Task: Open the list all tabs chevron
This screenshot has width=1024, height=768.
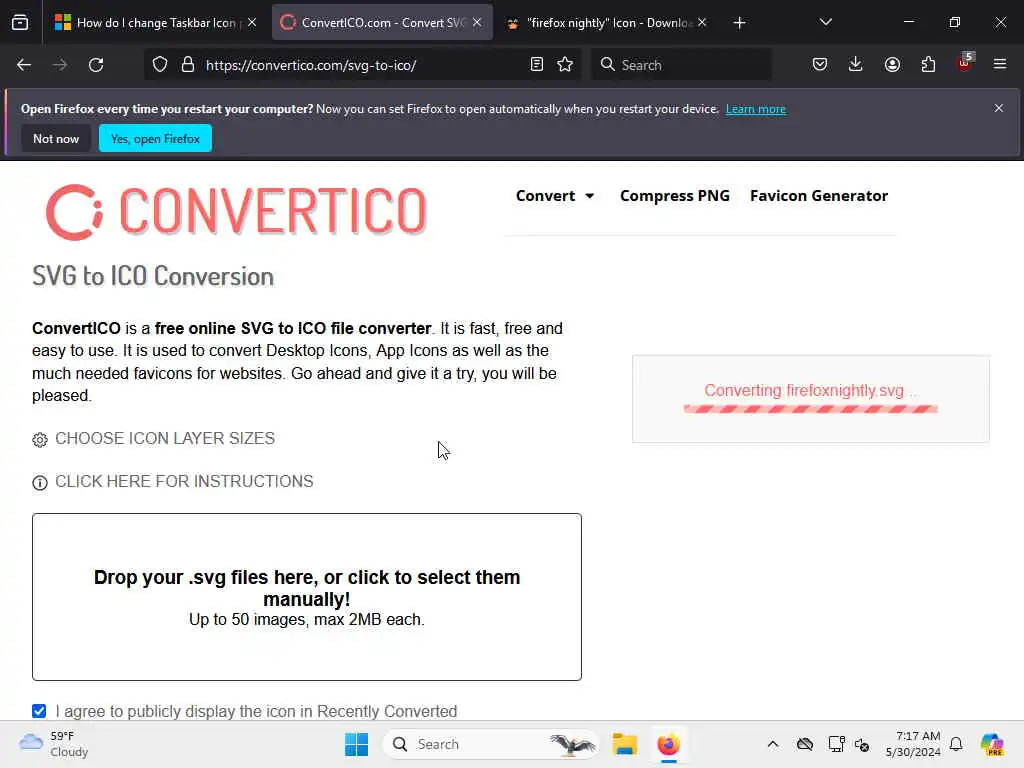Action: pyautogui.click(x=825, y=22)
